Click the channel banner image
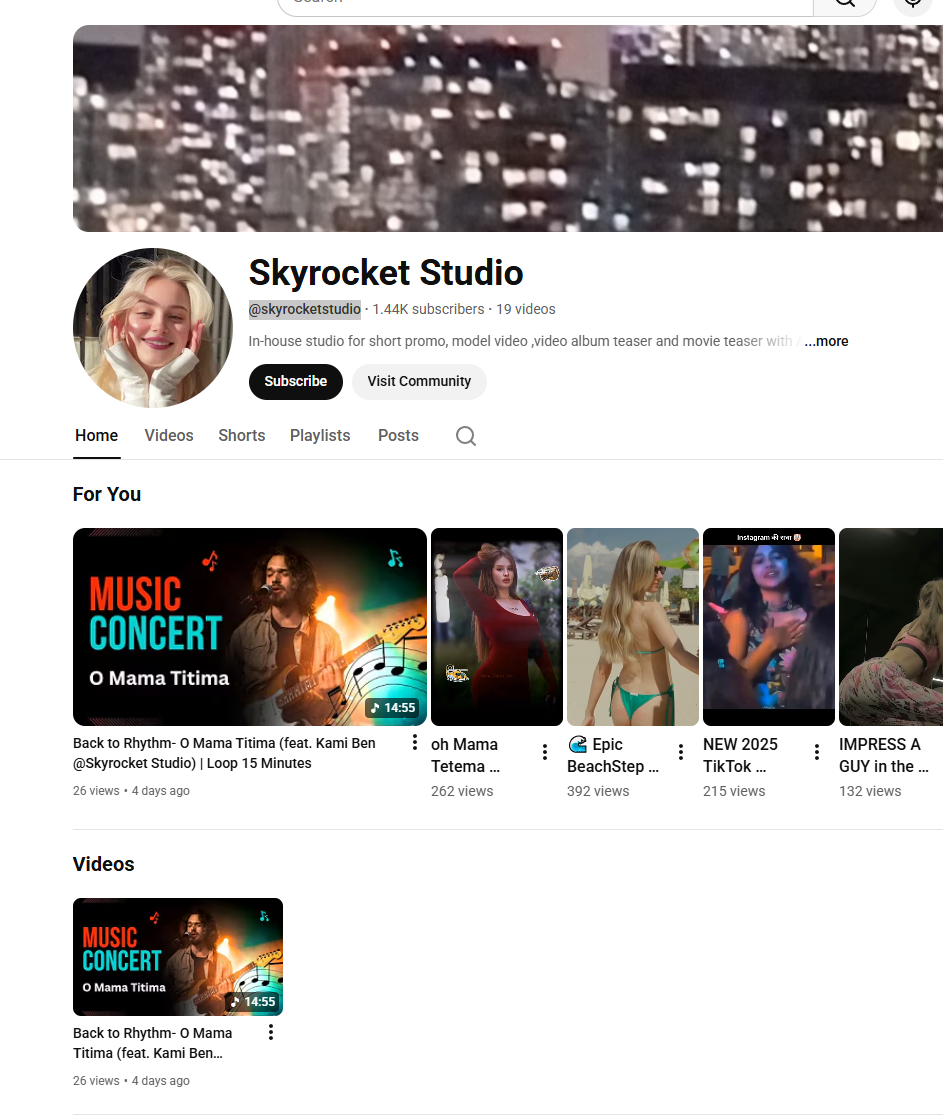Image resolution: width=943 pixels, height=1115 pixels. (508, 129)
